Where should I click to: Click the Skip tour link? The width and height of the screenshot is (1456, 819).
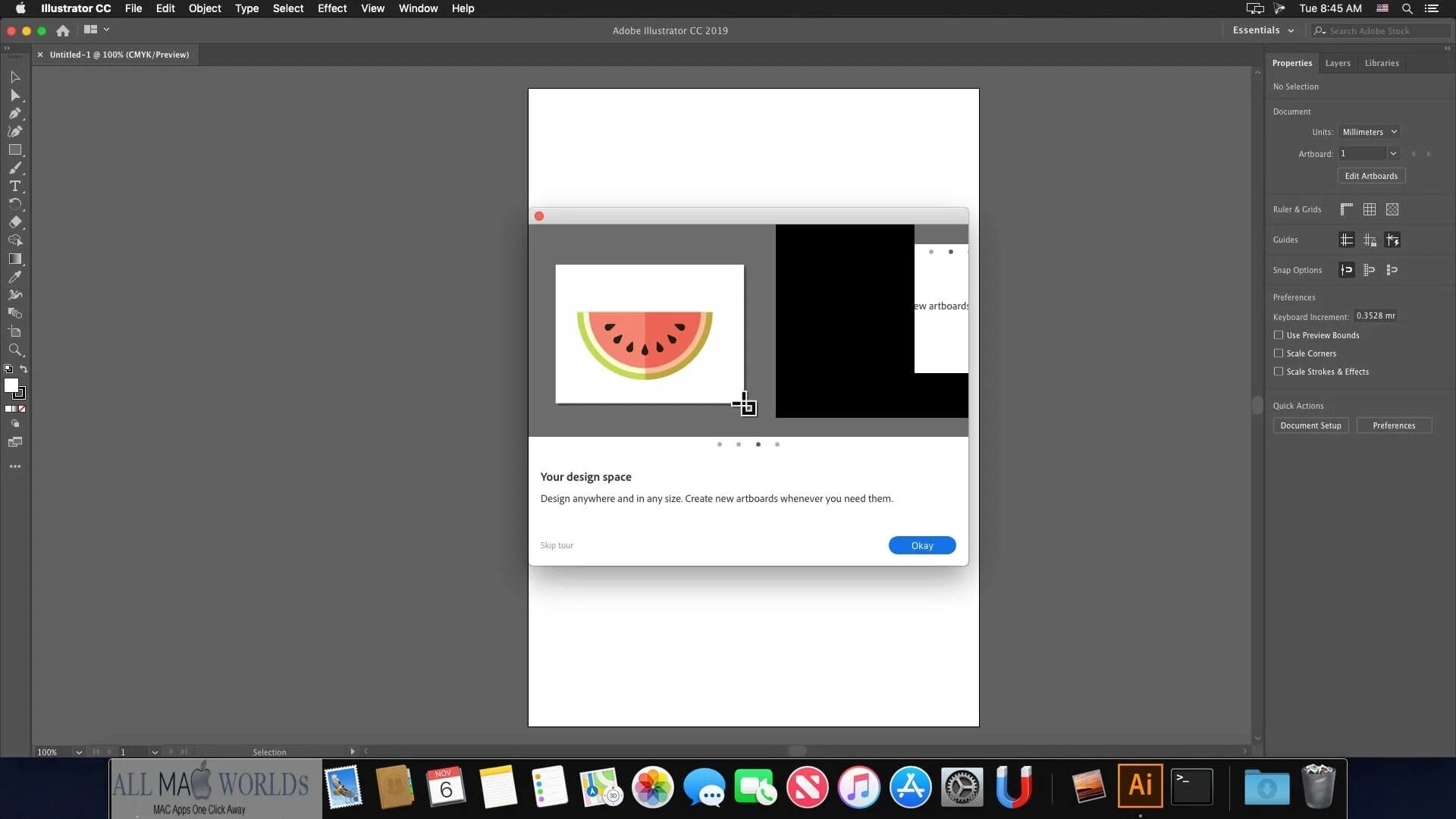(557, 545)
